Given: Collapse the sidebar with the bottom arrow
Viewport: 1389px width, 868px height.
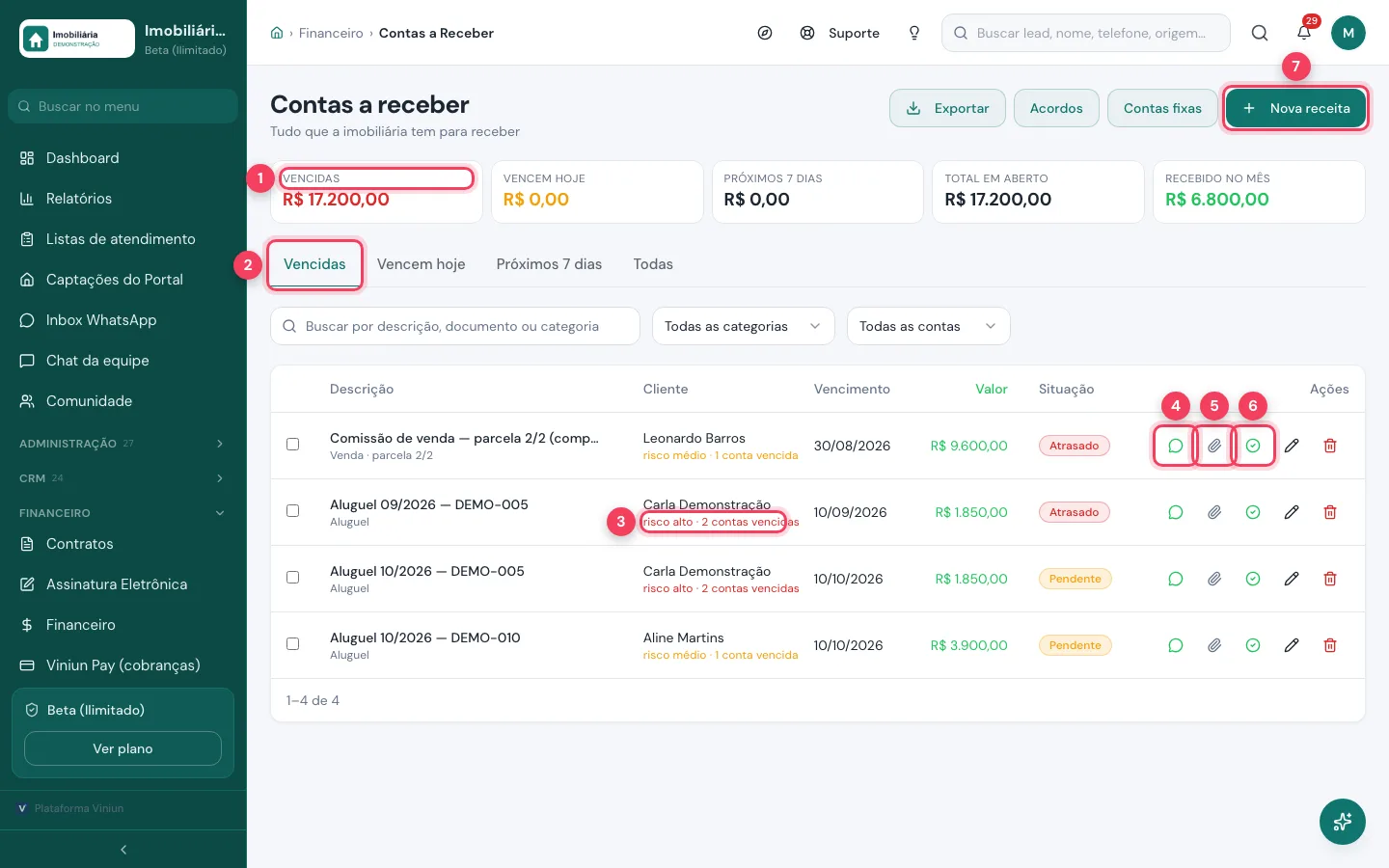Looking at the screenshot, I should pyautogui.click(x=123, y=850).
